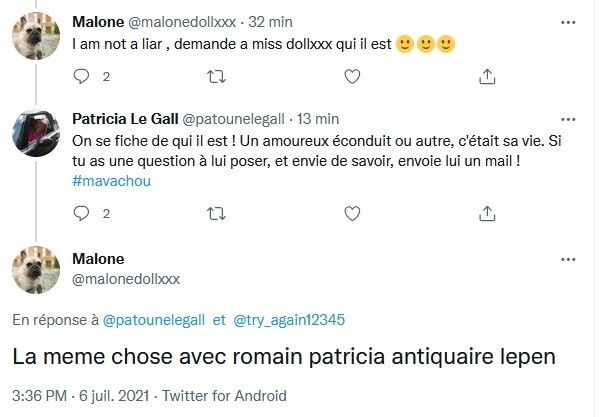Open the #mavachou hashtag

coord(111,180)
